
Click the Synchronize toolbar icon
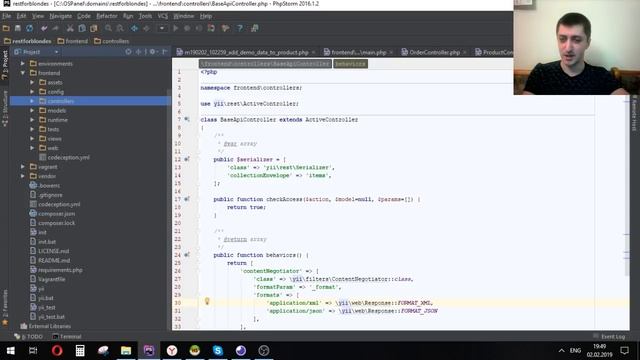(29, 28)
